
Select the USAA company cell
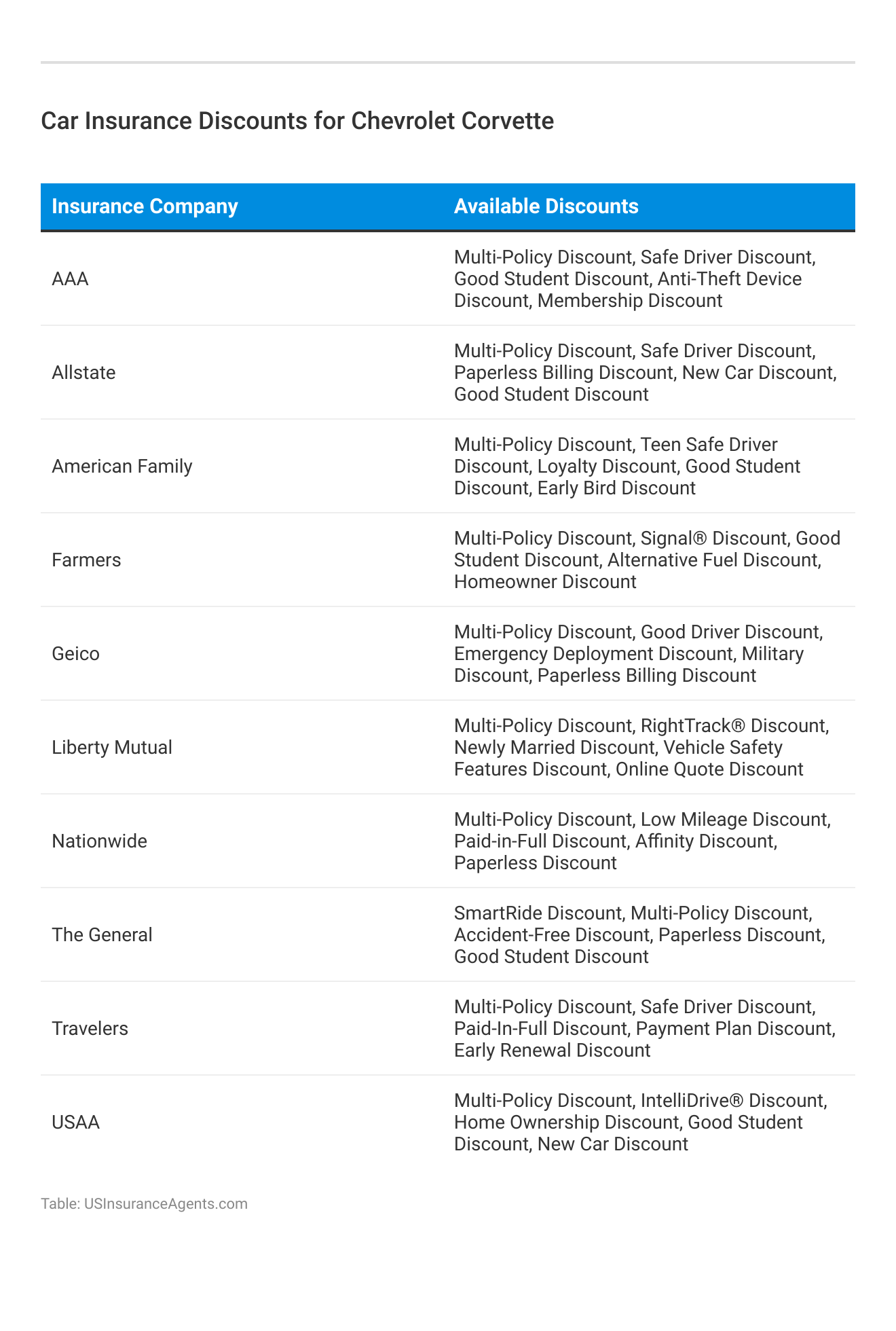(75, 1123)
